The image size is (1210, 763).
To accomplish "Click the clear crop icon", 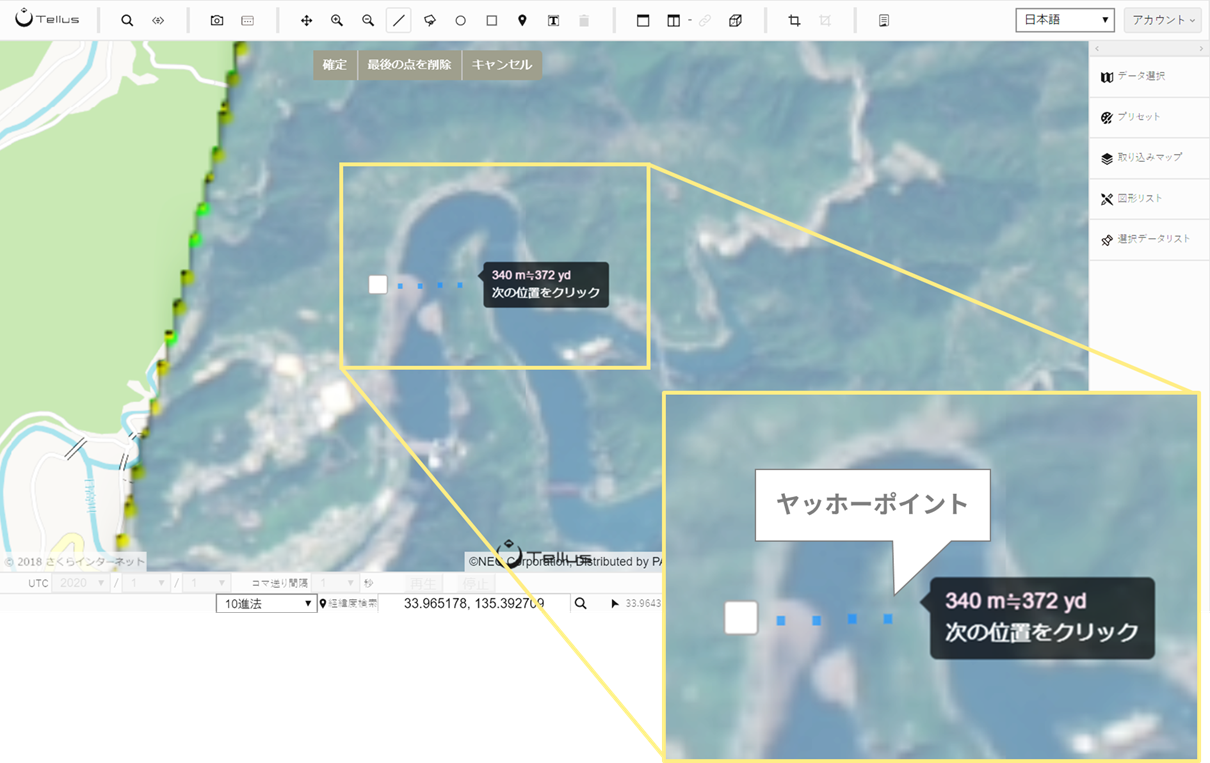I will point(825,20).
